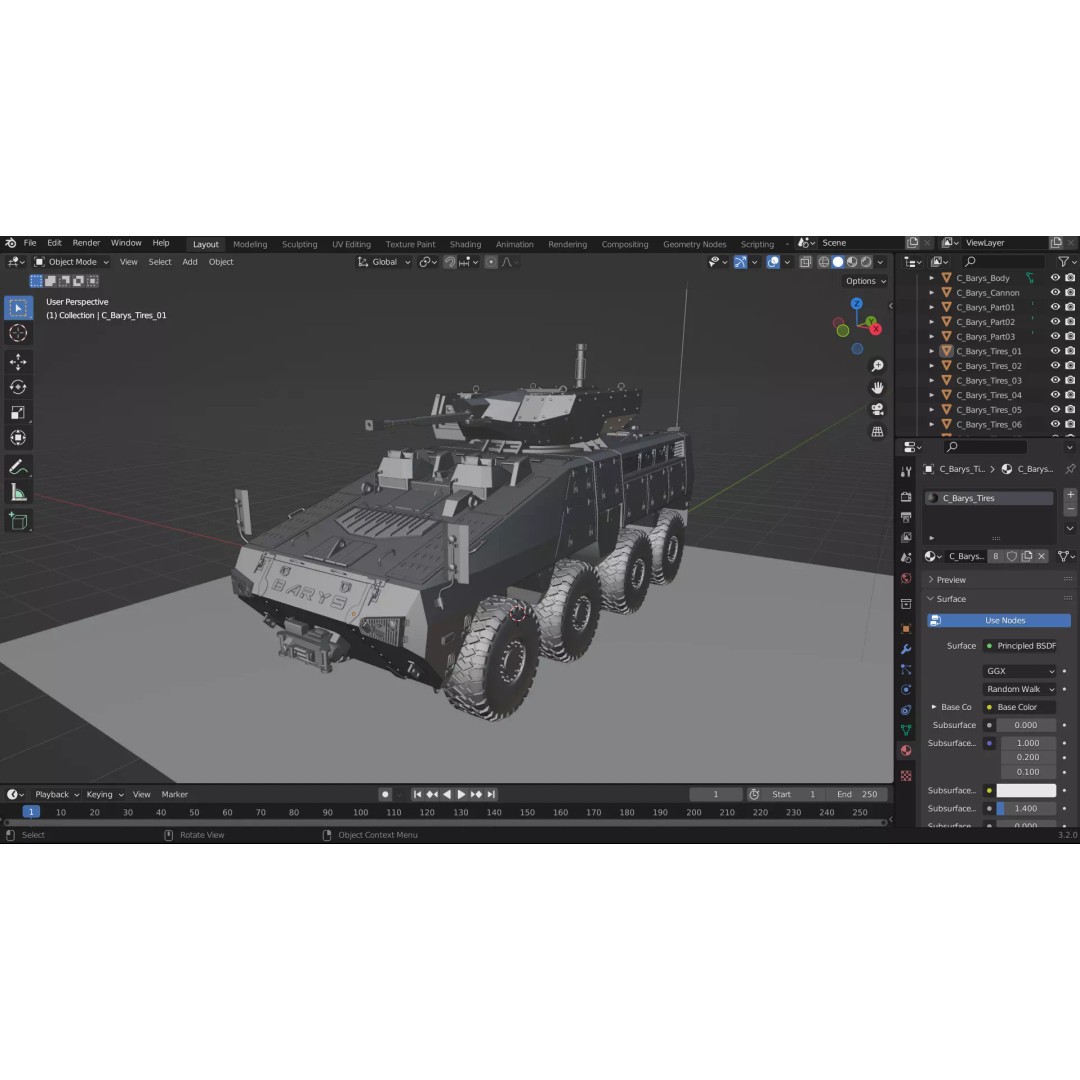Viewport: 1080px width, 1080px height.
Task: Click the End frame 250 field
Action: [857, 794]
